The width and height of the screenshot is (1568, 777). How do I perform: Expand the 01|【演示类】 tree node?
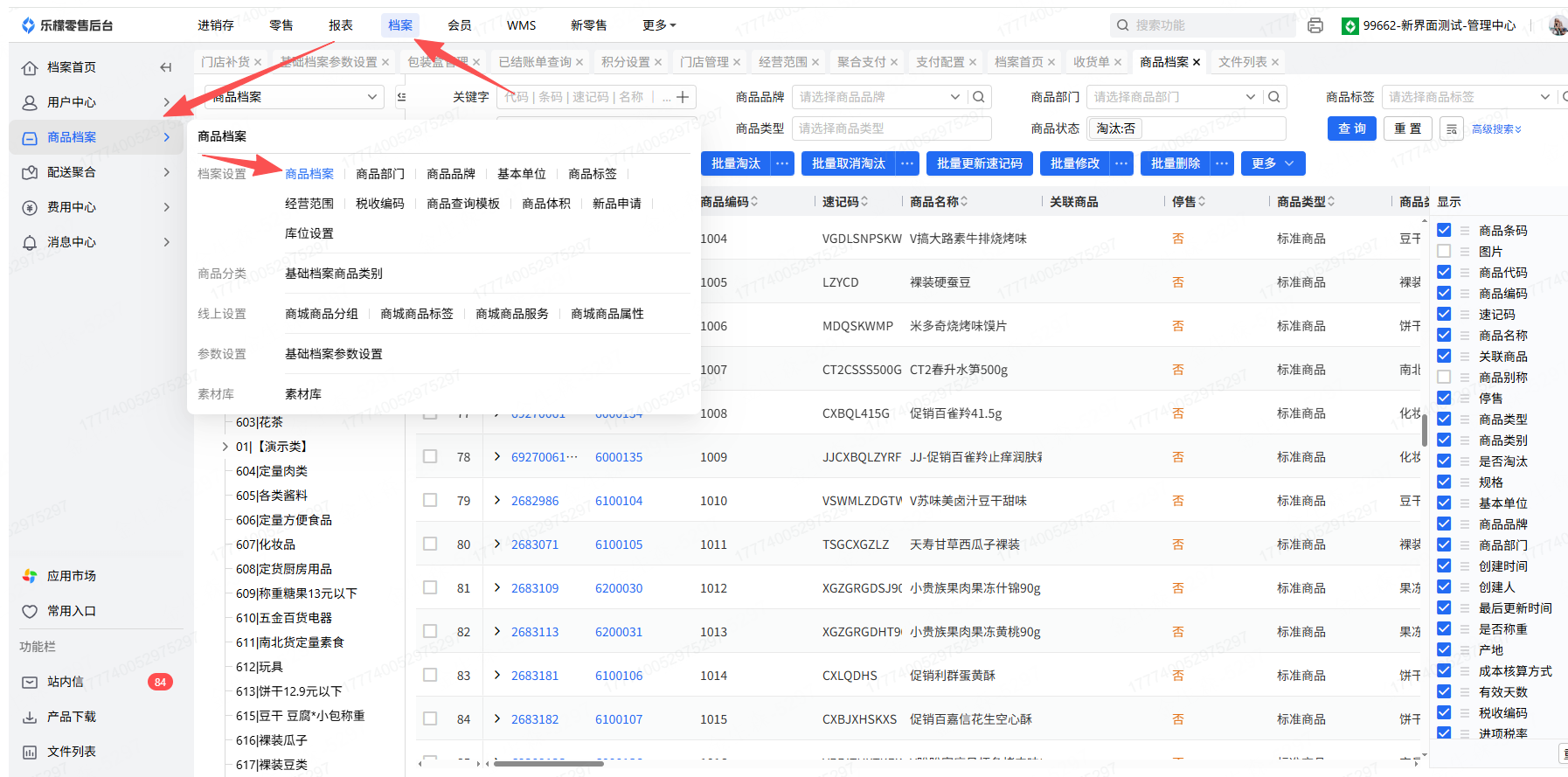point(225,447)
